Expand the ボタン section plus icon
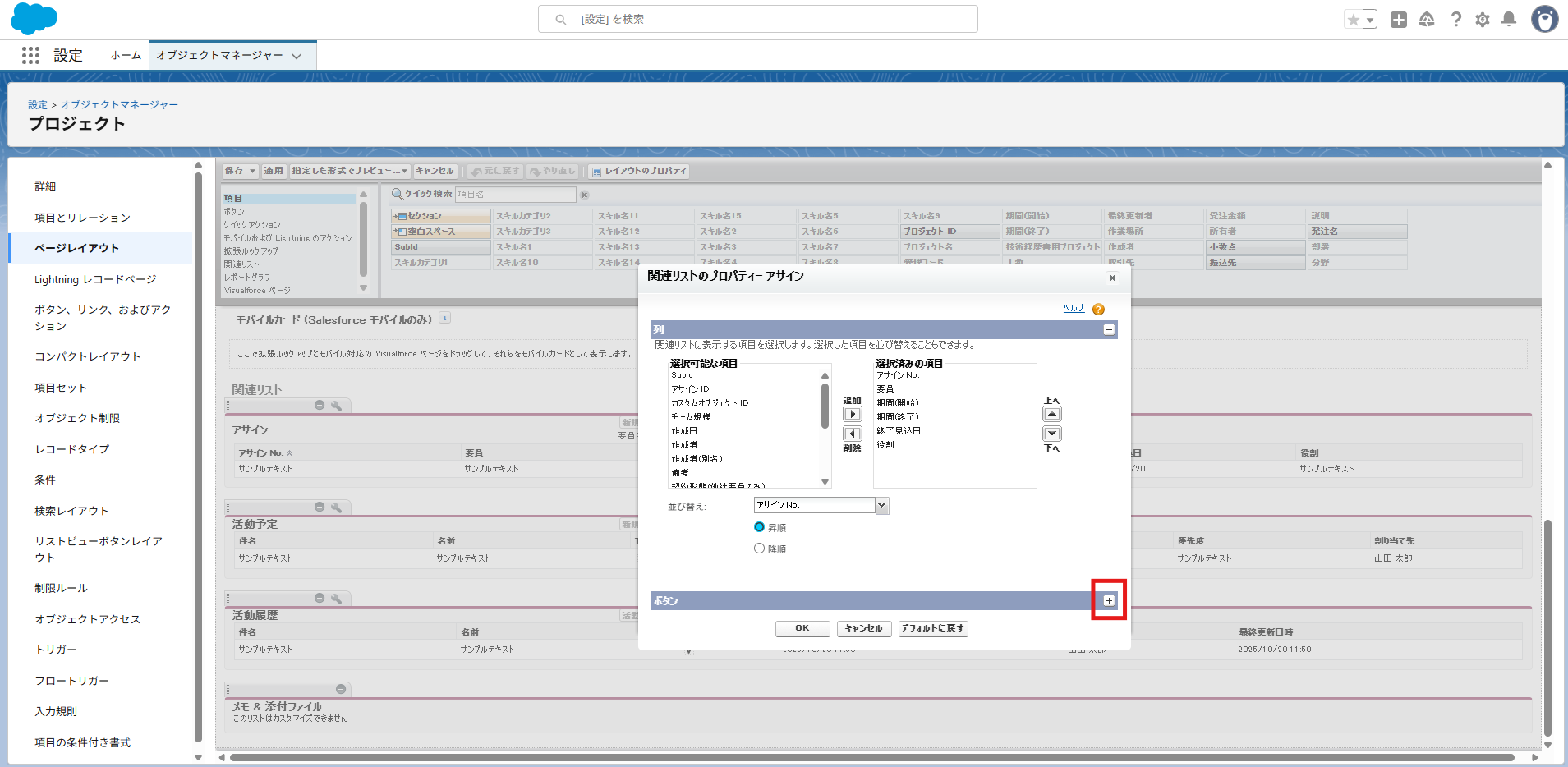The height and width of the screenshot is (767, 1568). pos(1109,601)
